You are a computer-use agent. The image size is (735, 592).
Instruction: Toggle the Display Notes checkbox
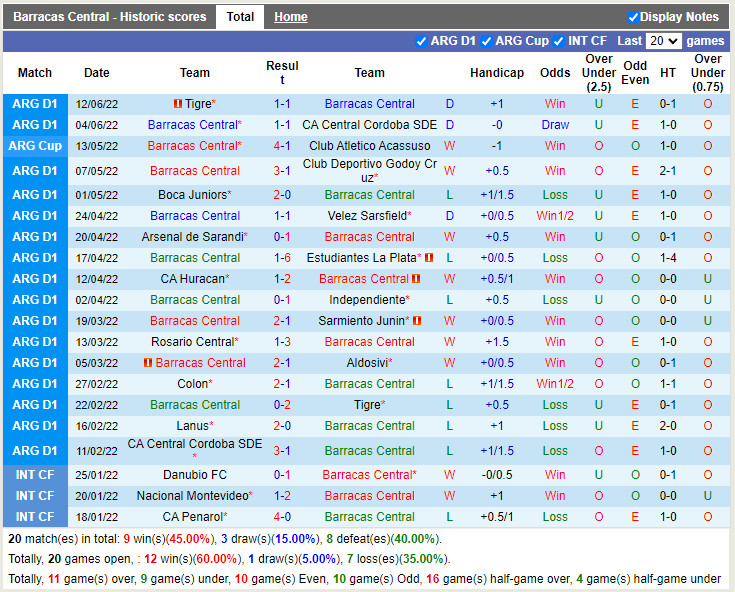[x=633, y=17]
